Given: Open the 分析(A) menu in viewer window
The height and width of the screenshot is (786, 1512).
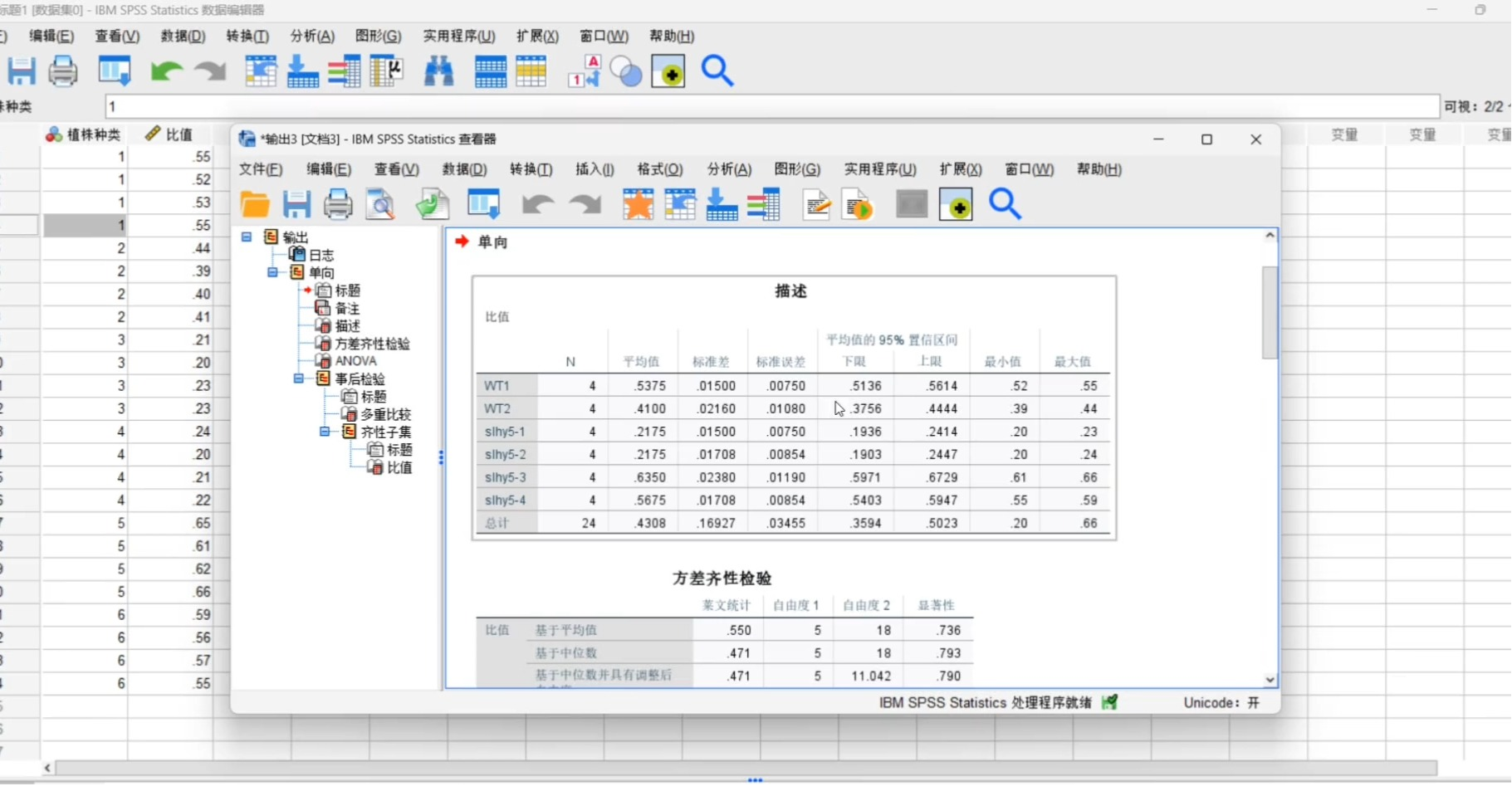Looking at the screenshot, I should click(x=728, y=169).
